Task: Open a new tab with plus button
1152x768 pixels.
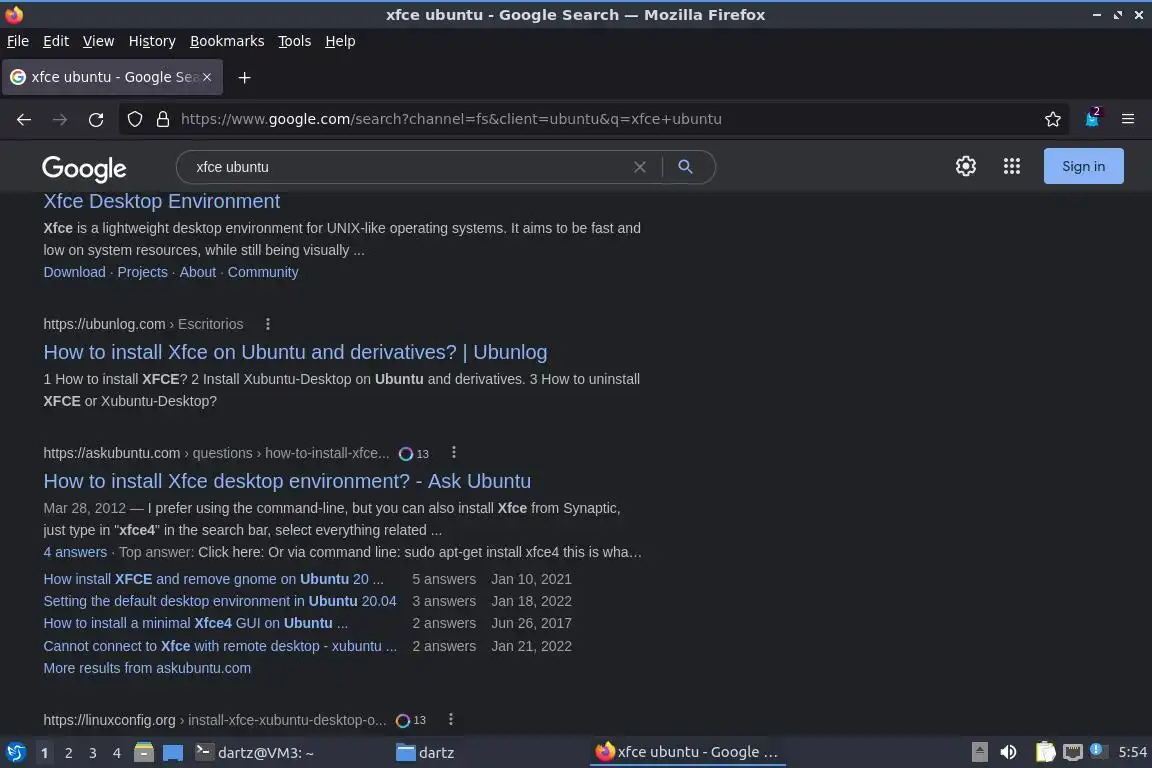Action: pos(245,77)
